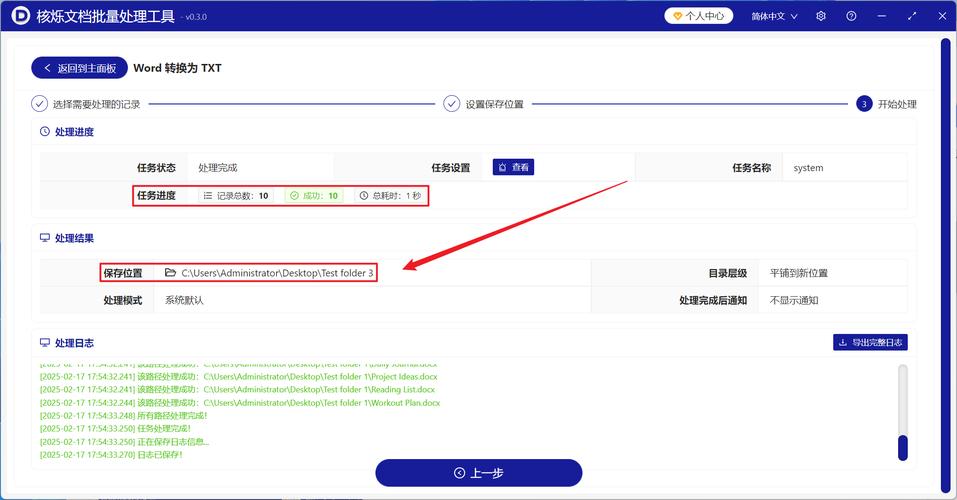Viewport: 957px width, 500px height.
Task: Click the 不显示通知 notification value
Action: 794,300
